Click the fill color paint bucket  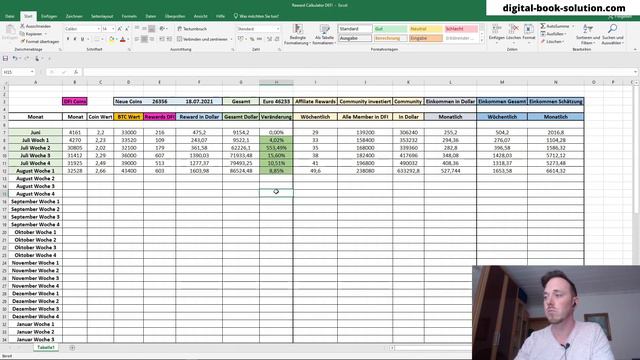(111, 39)
